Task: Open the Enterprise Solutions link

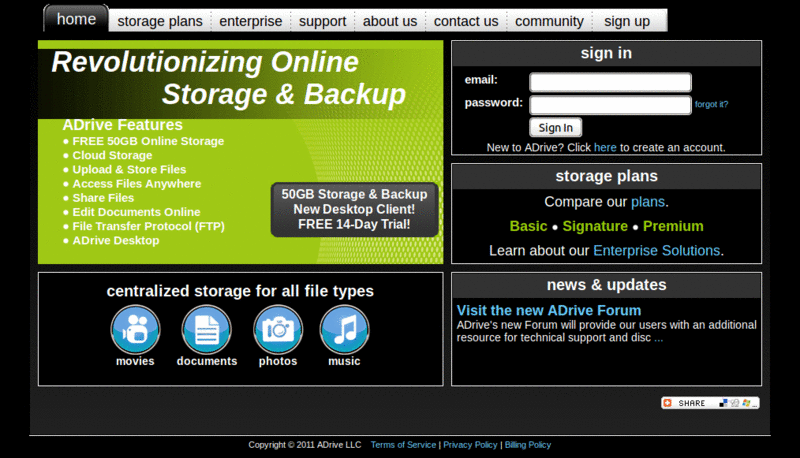Action: coord(657,250)
